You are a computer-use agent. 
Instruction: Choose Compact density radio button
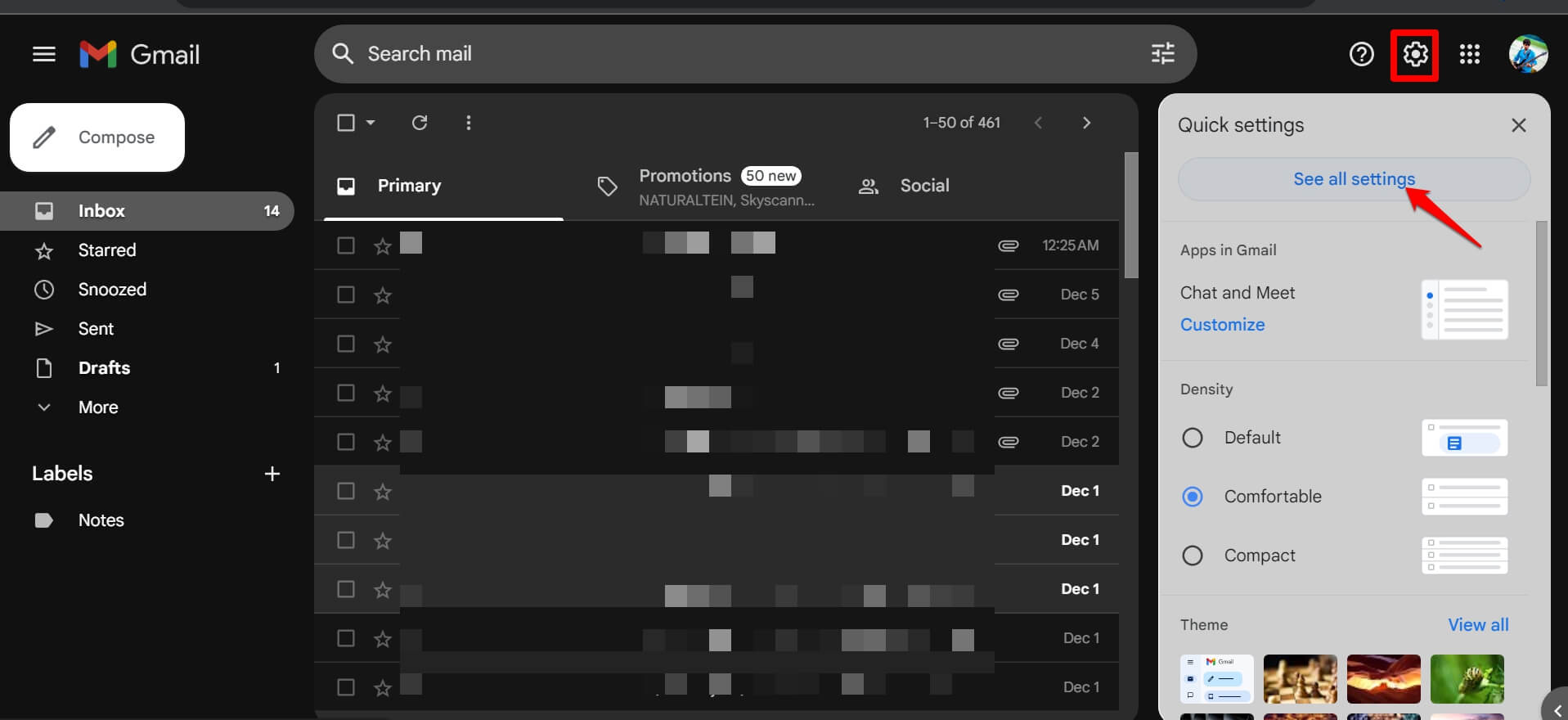click(1193, 556)
